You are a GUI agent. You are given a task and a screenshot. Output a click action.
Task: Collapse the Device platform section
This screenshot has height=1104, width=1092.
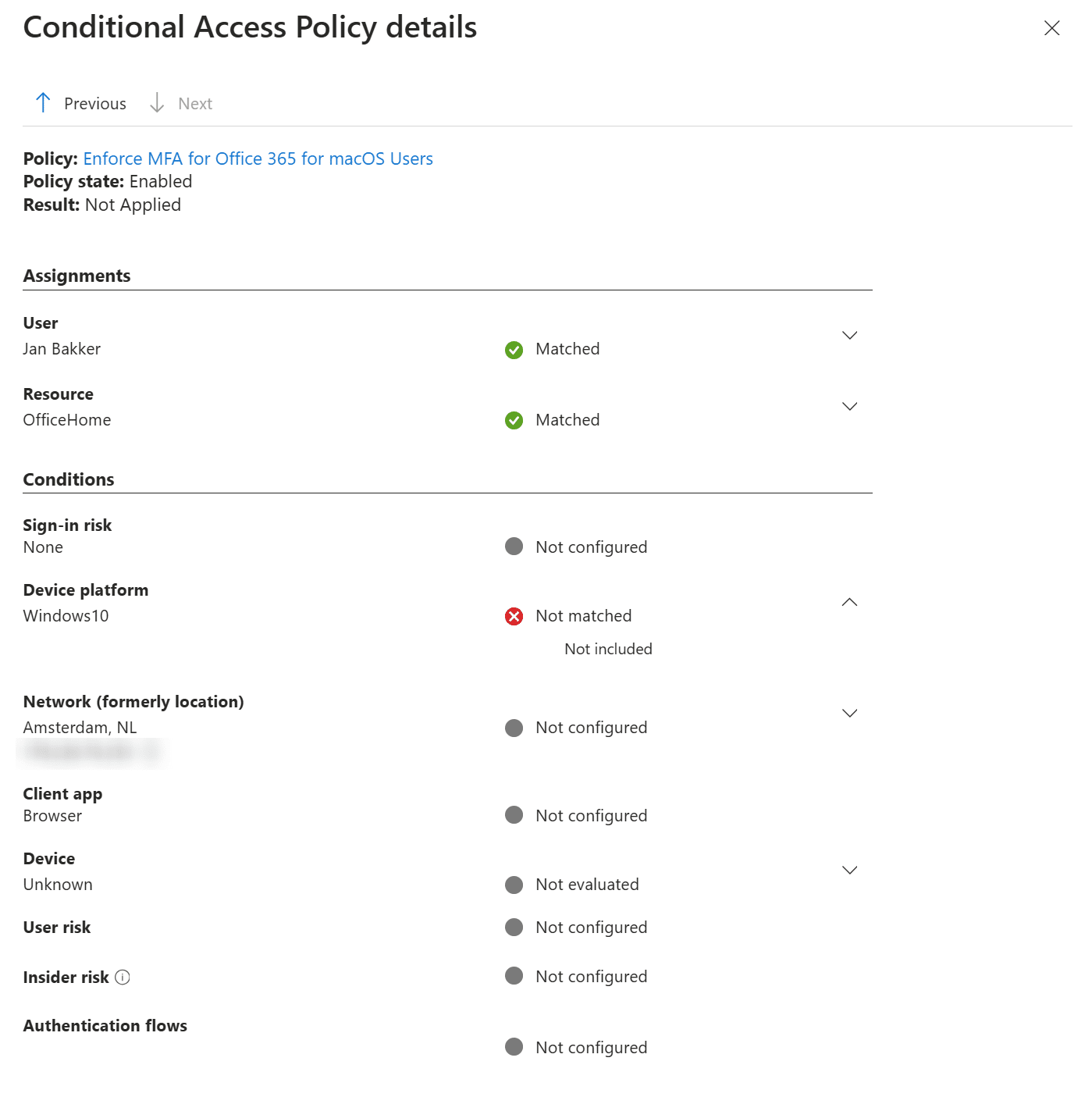coord(849,602)
